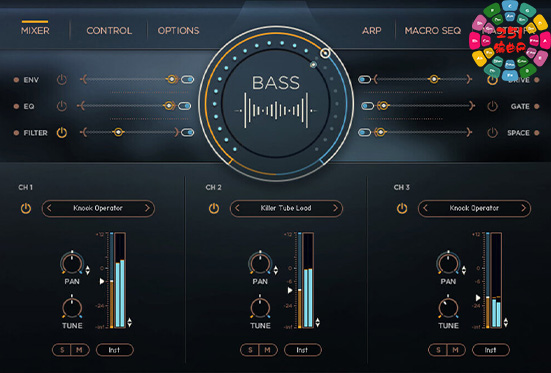Solo channel 3 with S button

pos(438,350)
